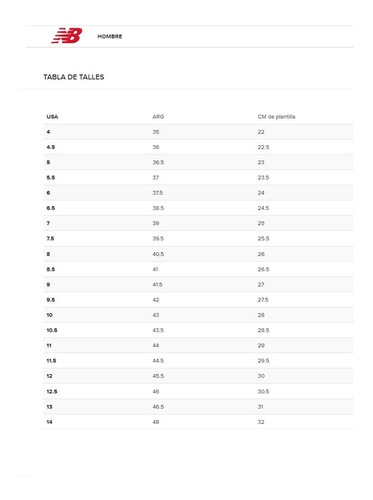Select the CM de plantilla header
The width and height of the screenshot is (373, 500).
point(276,117)
